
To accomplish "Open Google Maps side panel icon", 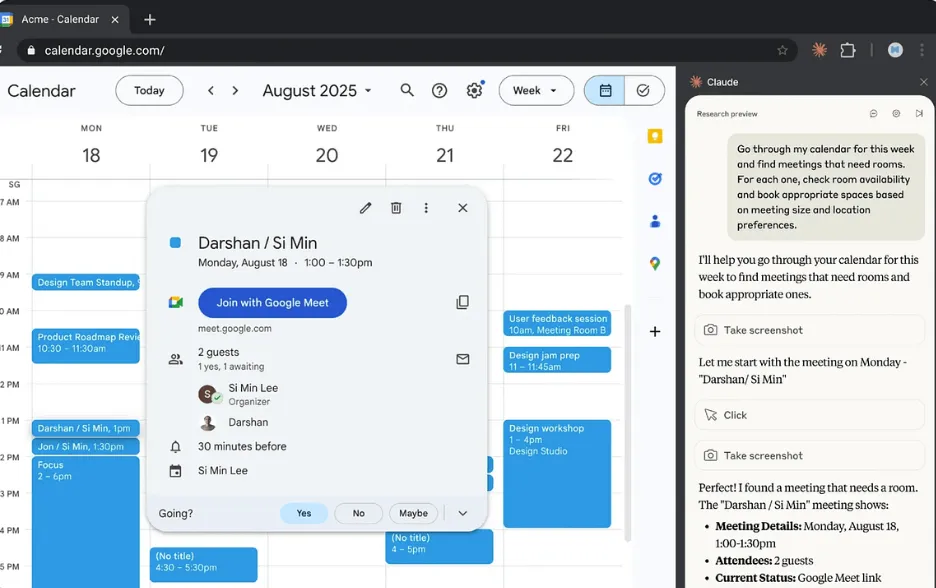I will point(655,263).
